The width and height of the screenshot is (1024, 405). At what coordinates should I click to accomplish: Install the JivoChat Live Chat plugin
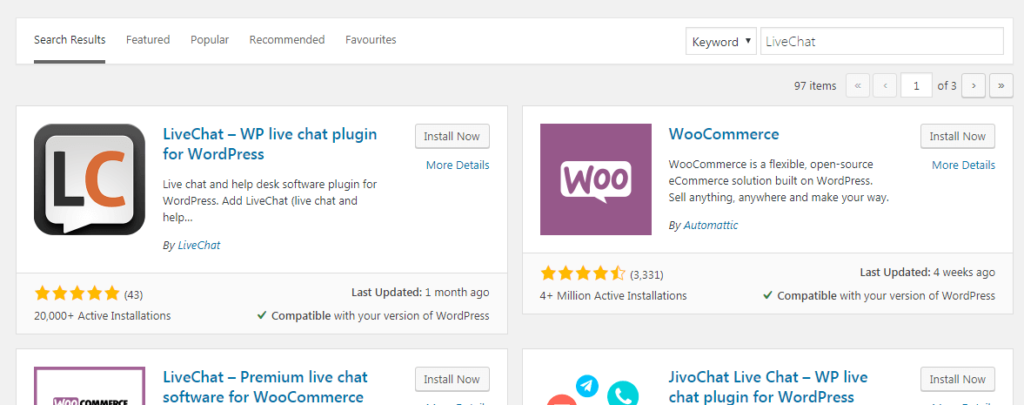click(x=957, y=380)
